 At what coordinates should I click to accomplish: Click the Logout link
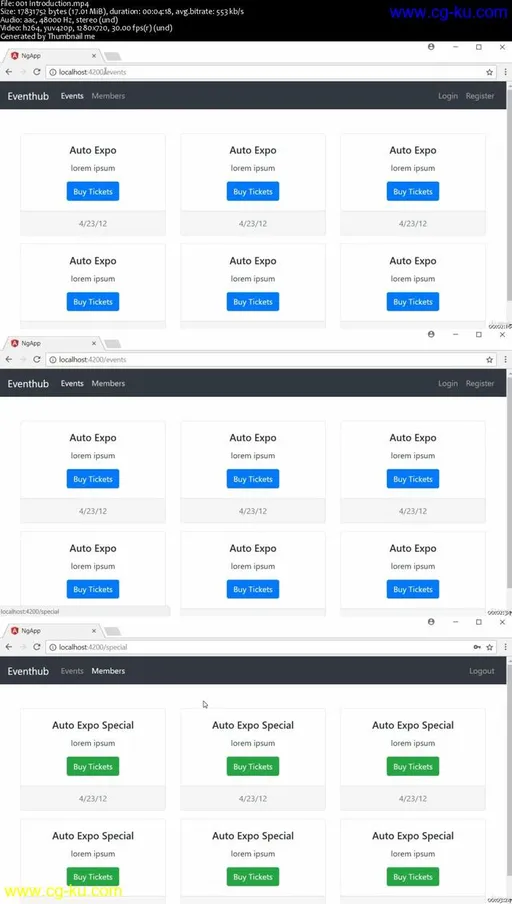[481, 671]
